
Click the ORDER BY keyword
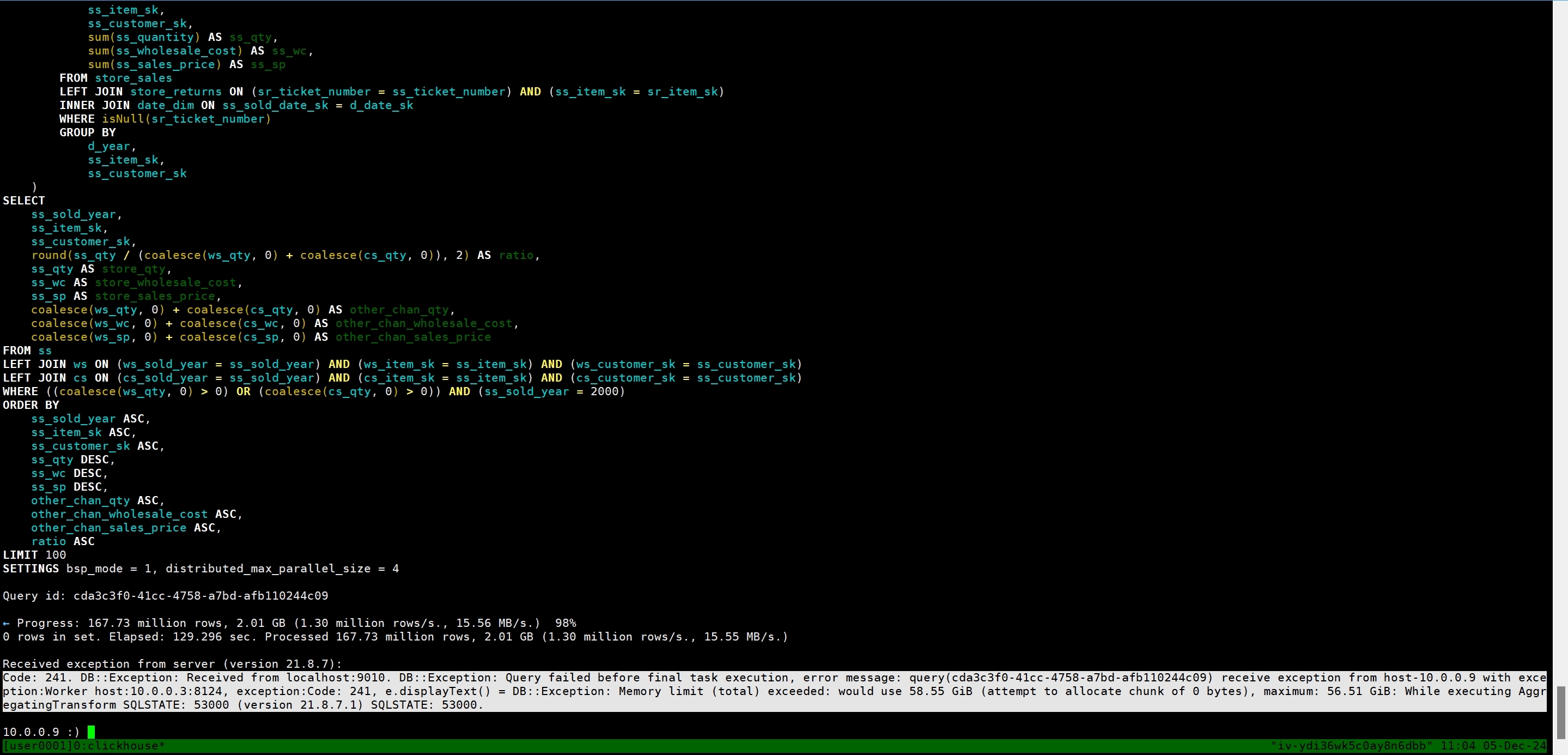(31, 405)
